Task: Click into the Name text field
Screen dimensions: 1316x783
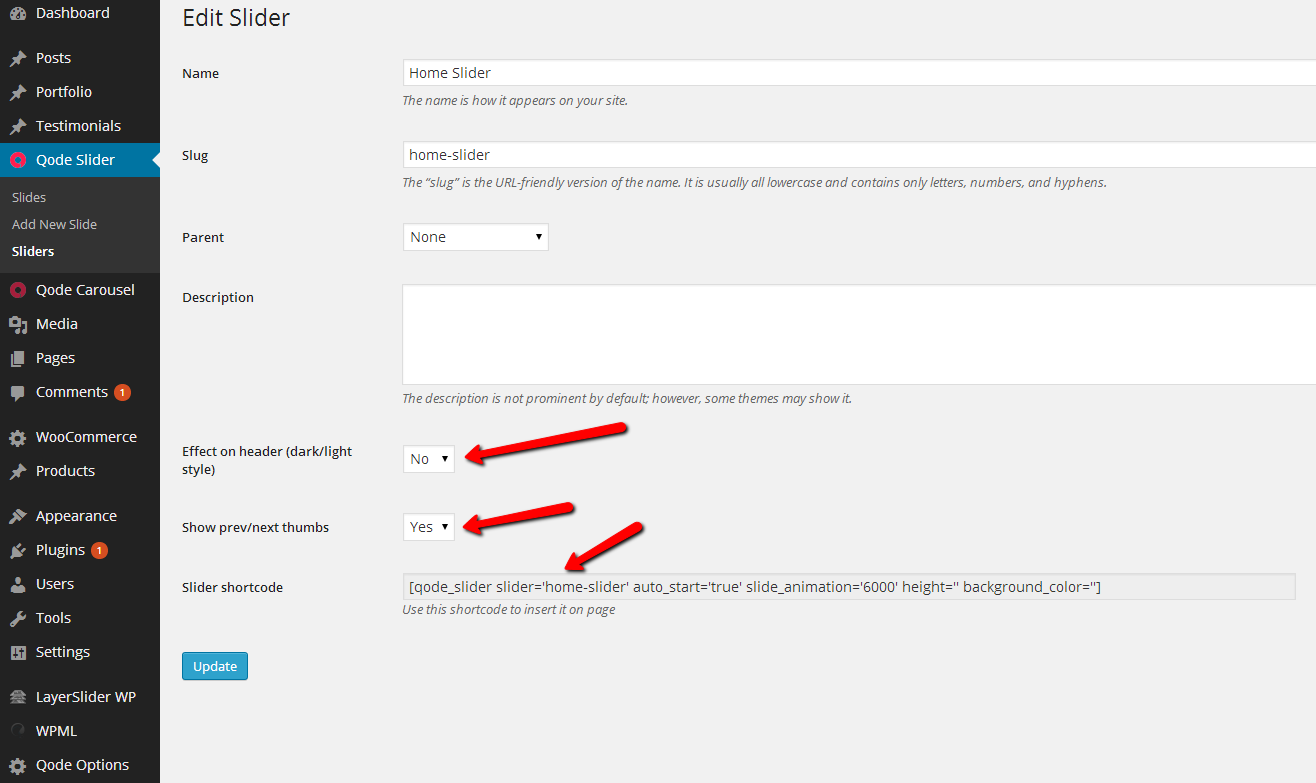Action: tap(858, 73)
